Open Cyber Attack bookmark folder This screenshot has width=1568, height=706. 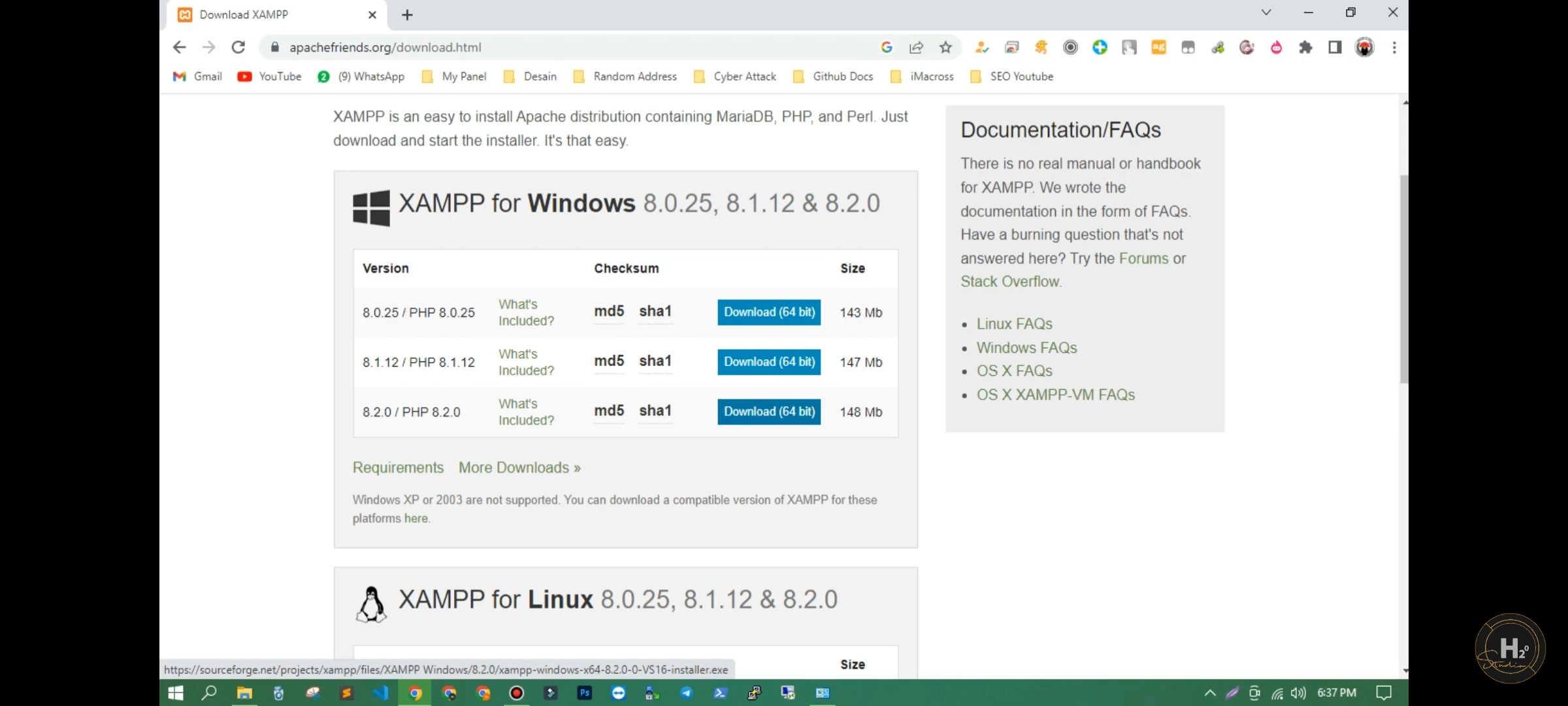pos(734,76)
